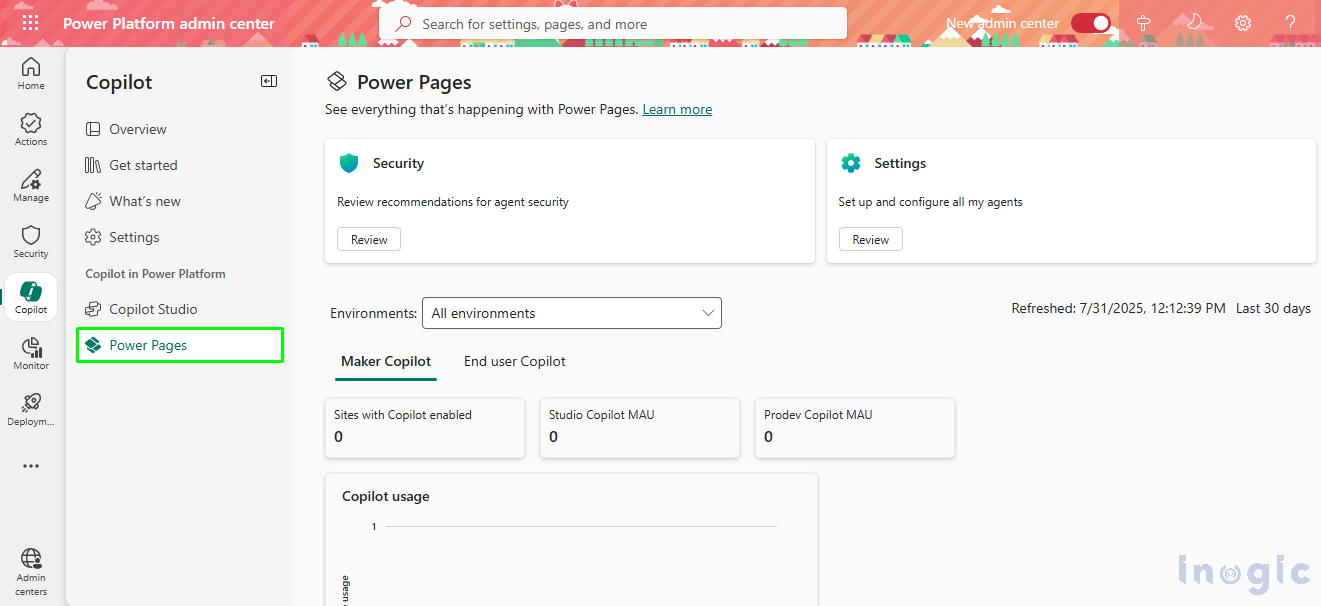Switch to the Maker Copilot tab

pyautogui.click(x=386, y=361)
